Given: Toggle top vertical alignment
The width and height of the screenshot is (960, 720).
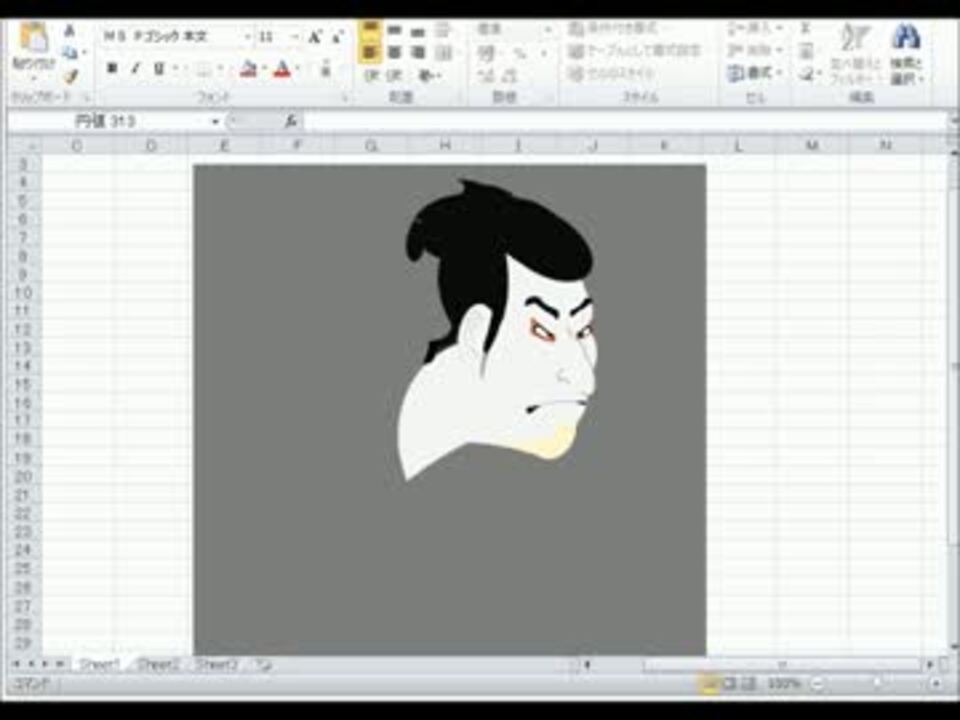Looking at the screenshot, I should [369, 29].
